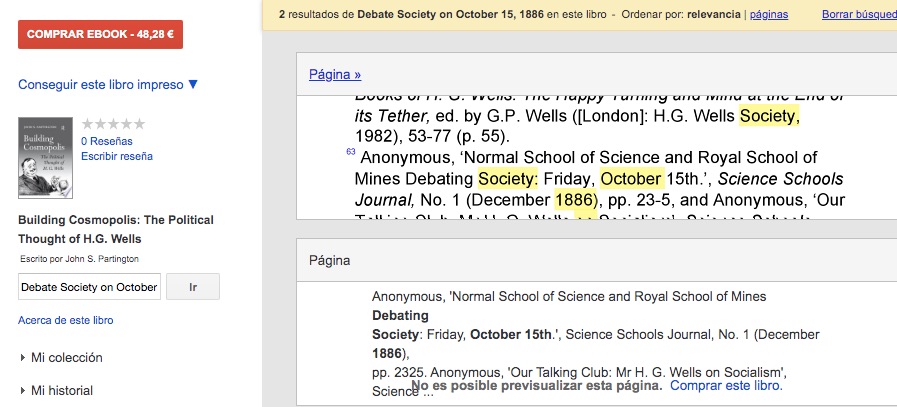
Task: Expand the Mi colección section
Action: click(66, 357)
